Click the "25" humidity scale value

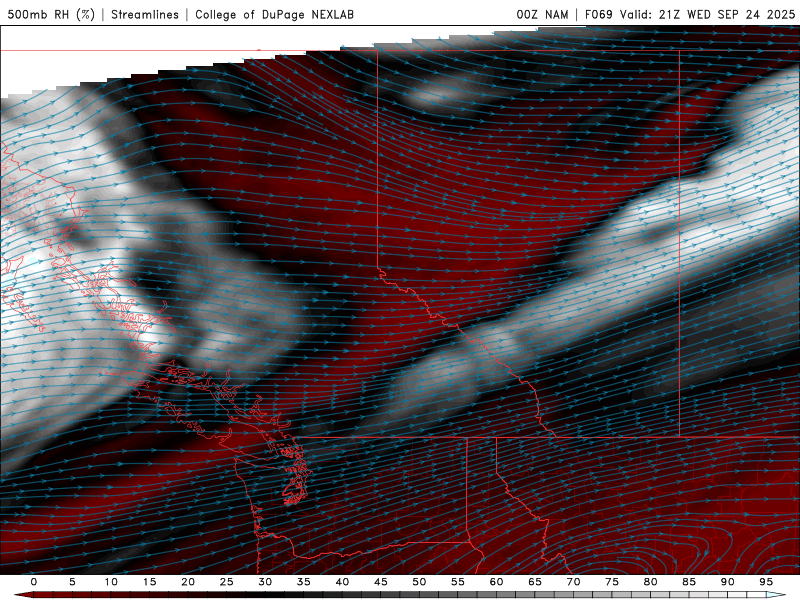[x=226, y=582]
